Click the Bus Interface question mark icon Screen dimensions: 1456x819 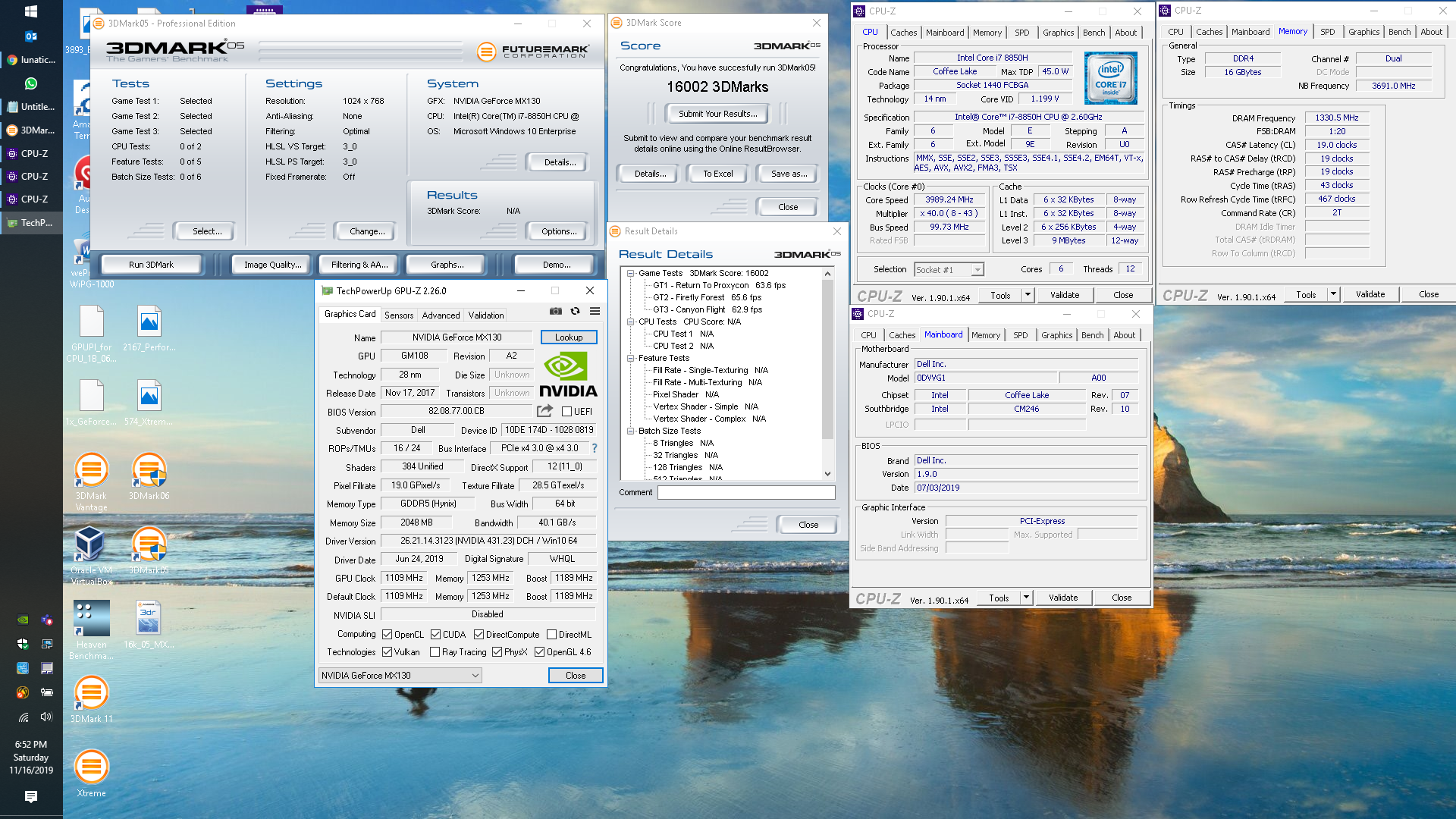point(595,448)
